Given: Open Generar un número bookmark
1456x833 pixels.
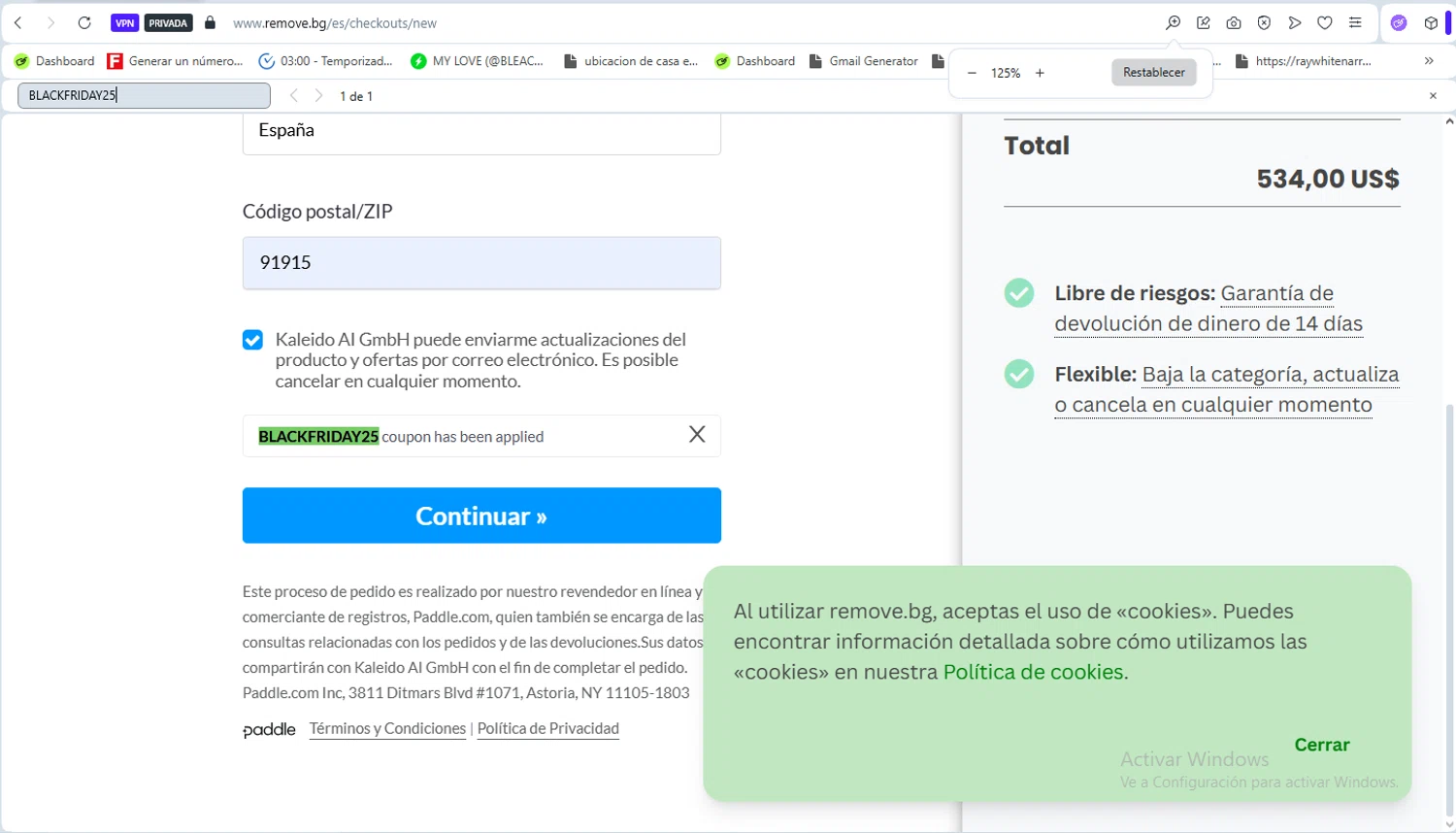Looking at the screenshot, I should [x=176, y=61].
